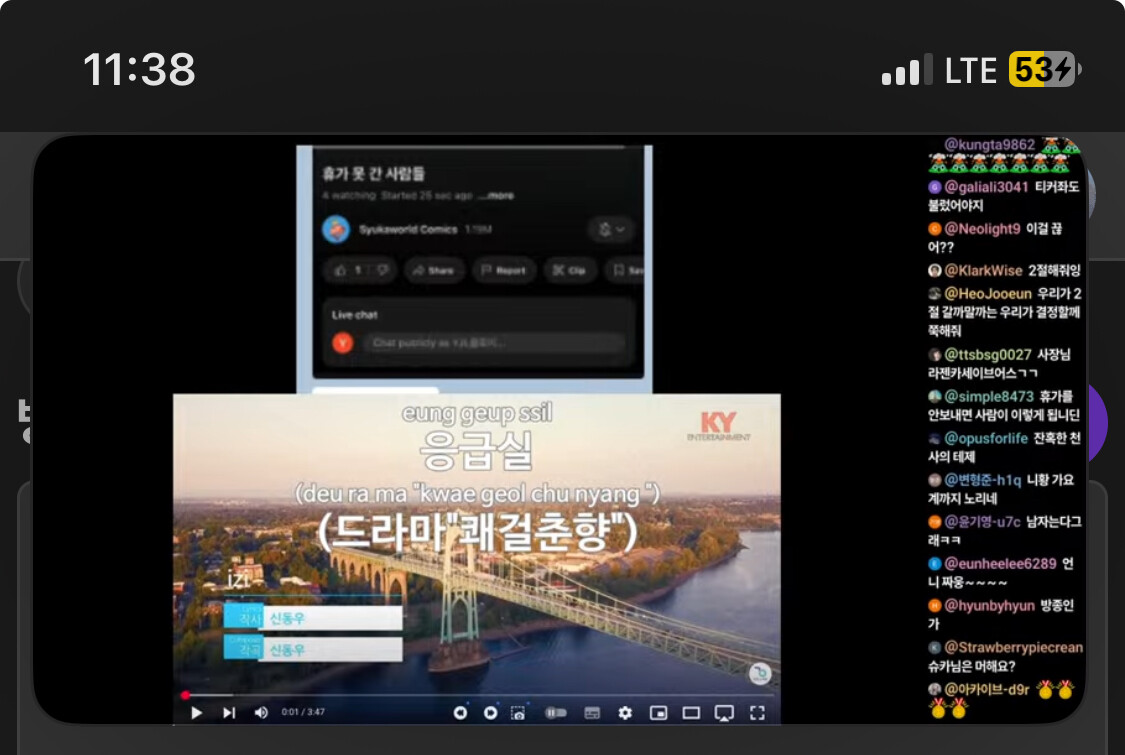Click username @Neolight9 in chat
This screenshot has height=755, width=1125.
[982, 228]
